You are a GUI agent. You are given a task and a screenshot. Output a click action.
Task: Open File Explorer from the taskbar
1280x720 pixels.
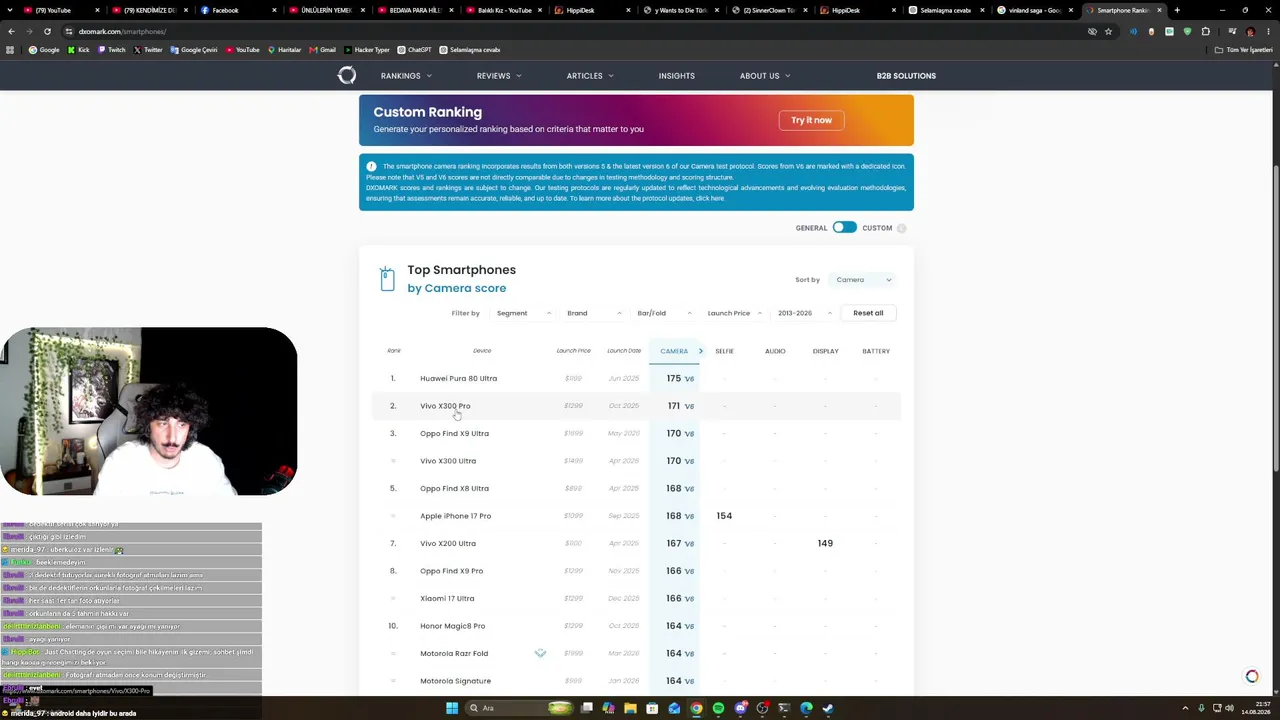630,708
